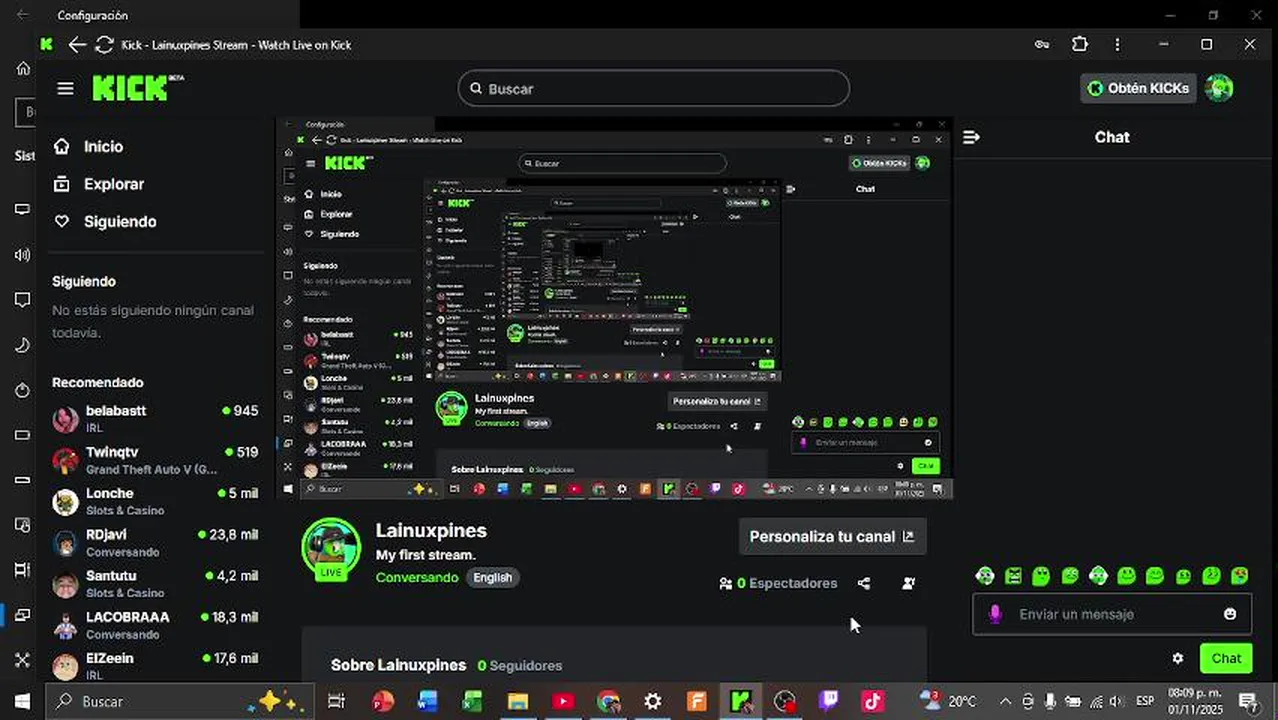Click the 0 Seguidores text

(519, 665)
